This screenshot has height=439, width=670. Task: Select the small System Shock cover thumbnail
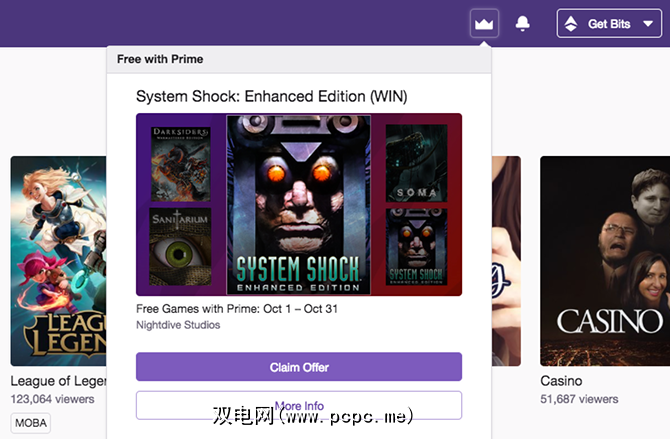(417, 247)
